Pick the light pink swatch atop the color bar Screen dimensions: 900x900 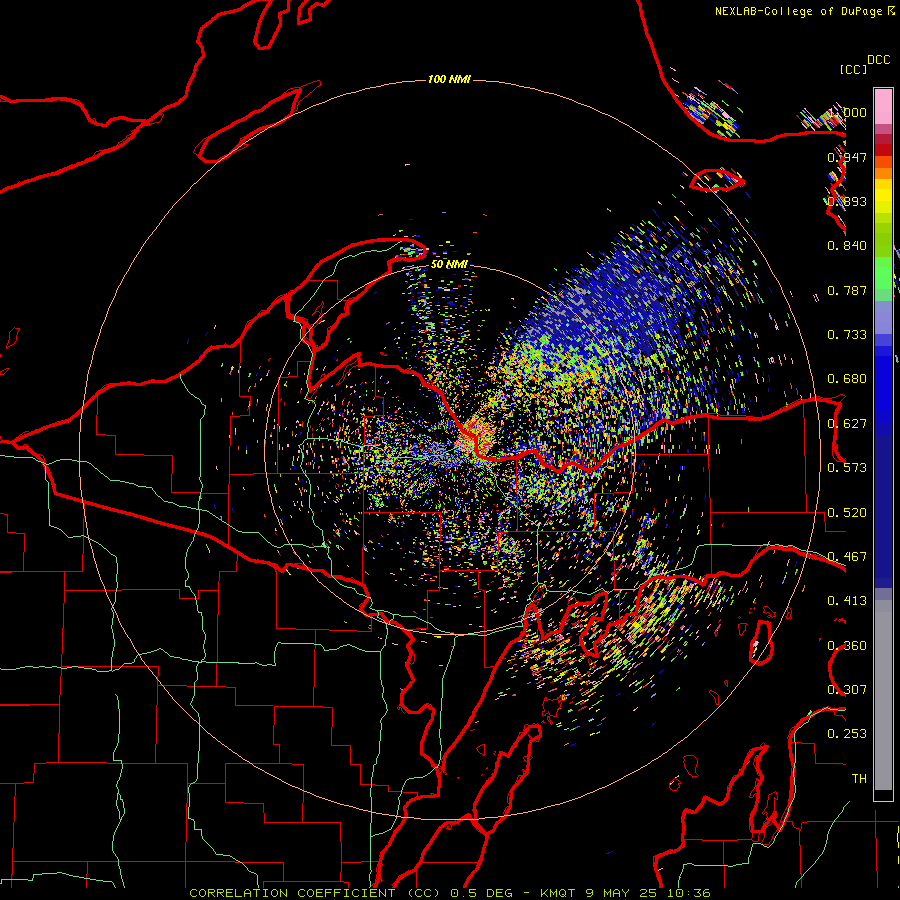click(x=883, y=107)
